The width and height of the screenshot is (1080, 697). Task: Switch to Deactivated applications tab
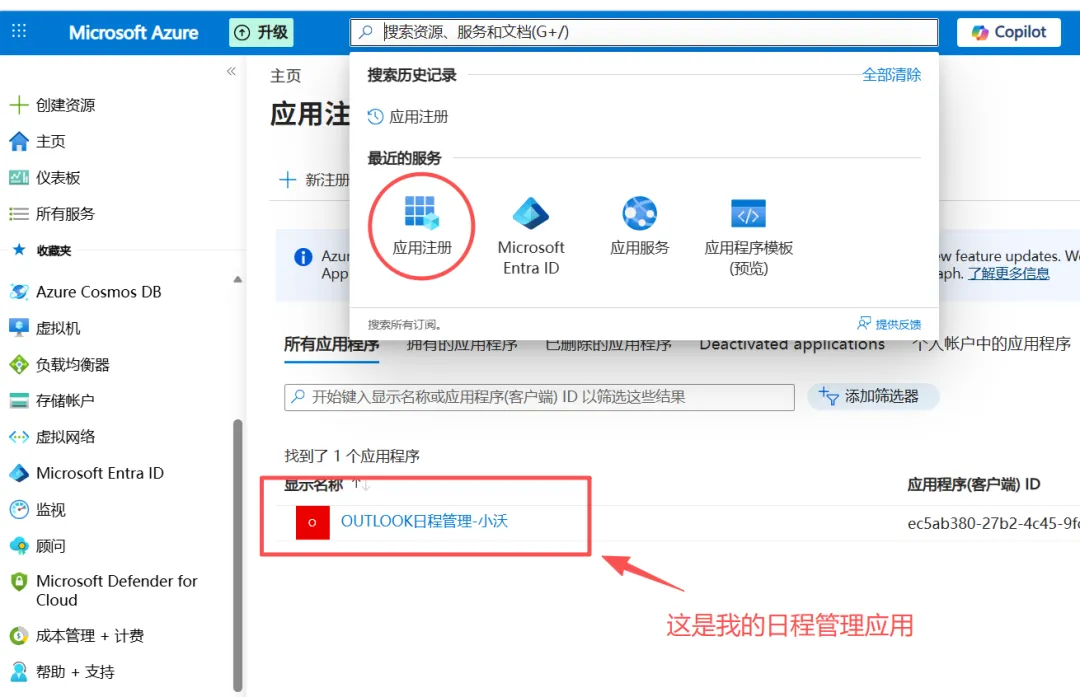coord(792,344)
